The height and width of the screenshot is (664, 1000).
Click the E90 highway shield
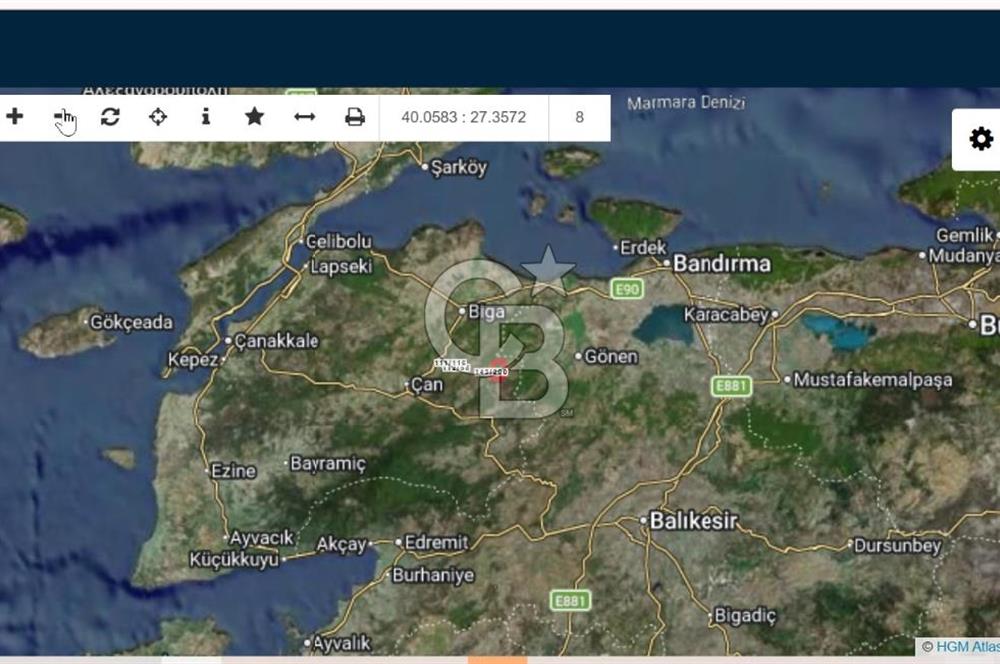pyautogui.click(x=627, y=290)
